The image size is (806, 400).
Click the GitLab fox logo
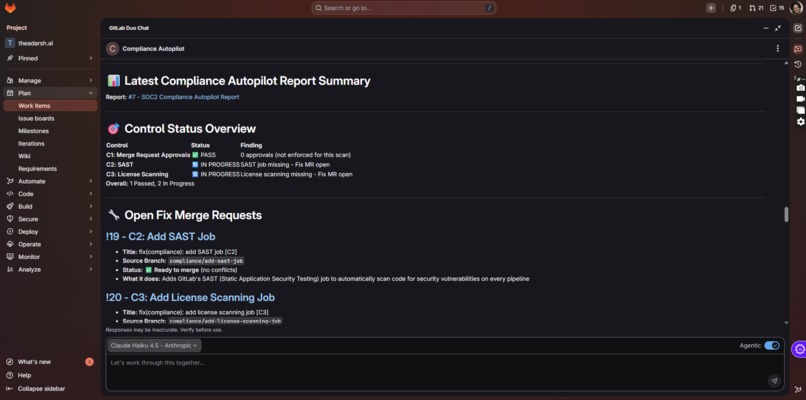[x=10, y=8]
